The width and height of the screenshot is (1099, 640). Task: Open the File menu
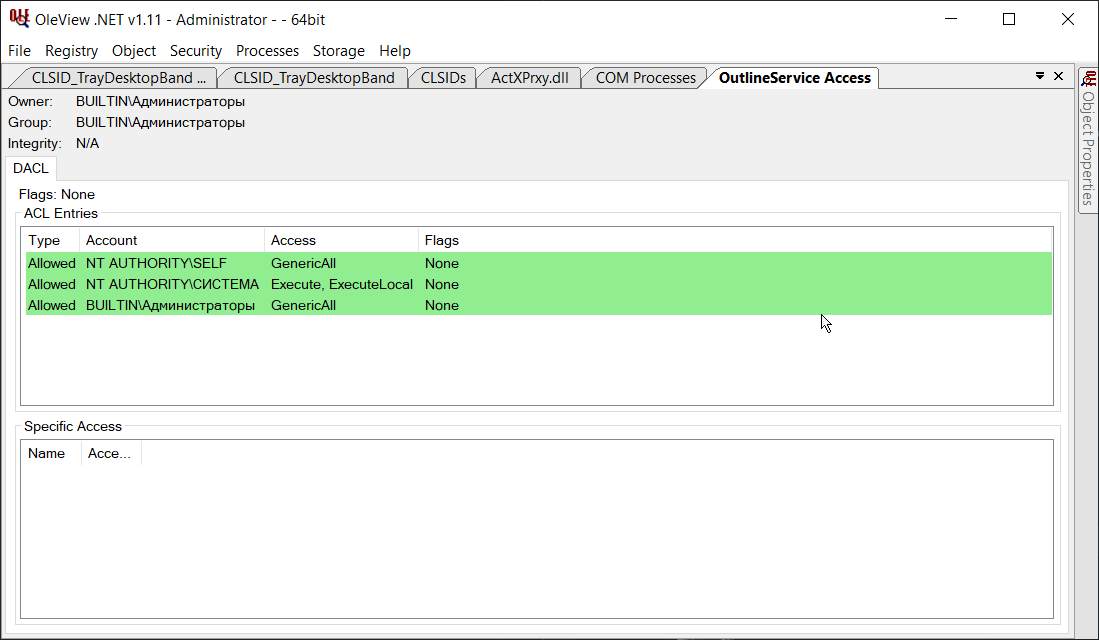point(20,50)
